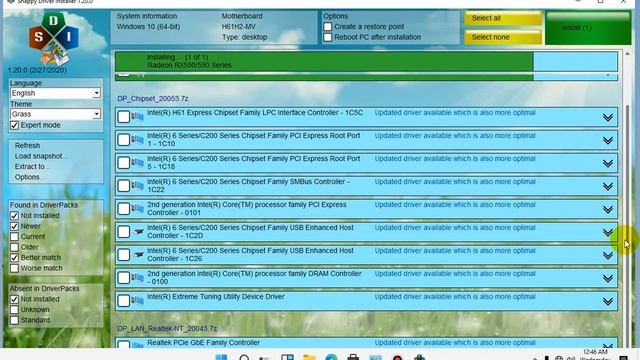640x360 pixels.
Task: Enable Unknown filter checkbox
Action: pyautogui.click(x=14, y=310)
